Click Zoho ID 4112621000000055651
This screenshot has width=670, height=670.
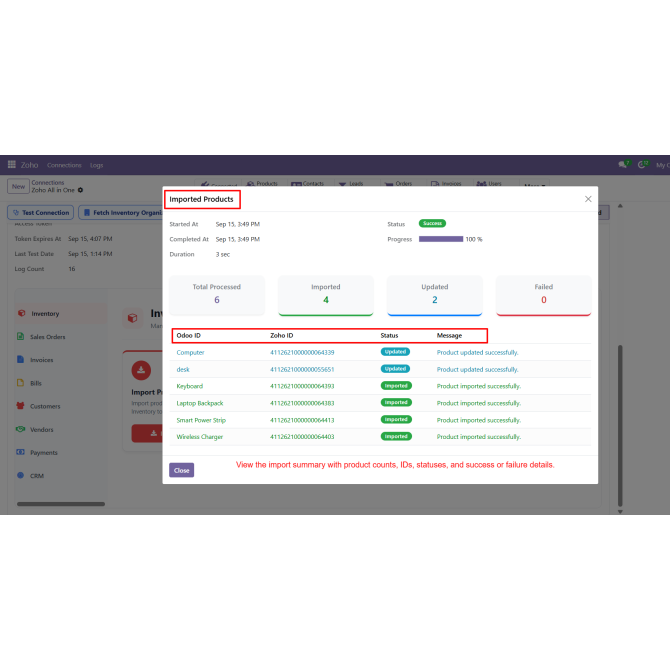[x=302, y=369]
